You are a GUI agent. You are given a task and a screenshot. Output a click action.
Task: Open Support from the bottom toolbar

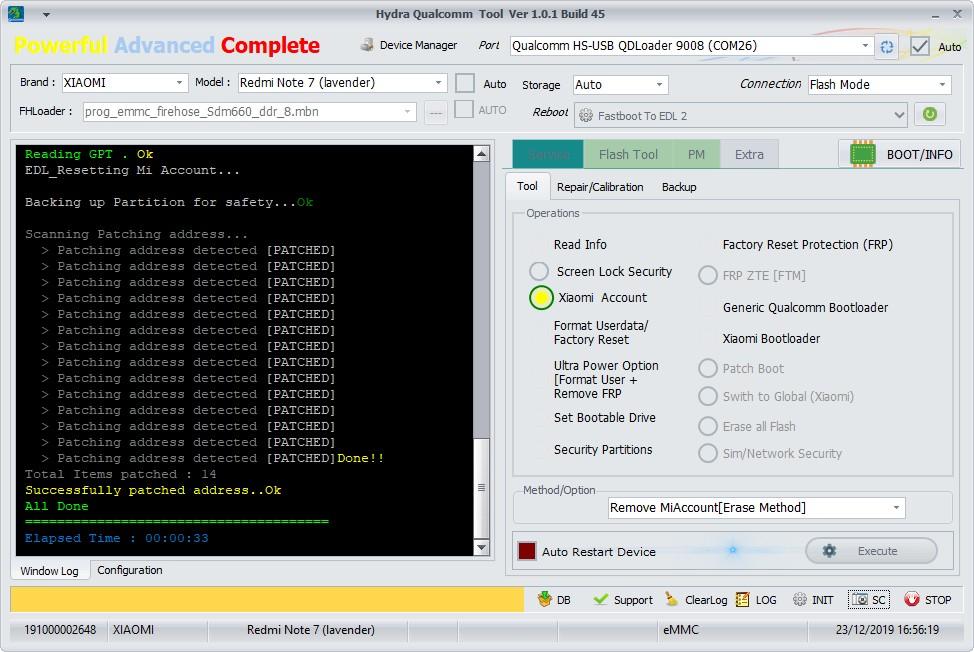pos(623,600)
